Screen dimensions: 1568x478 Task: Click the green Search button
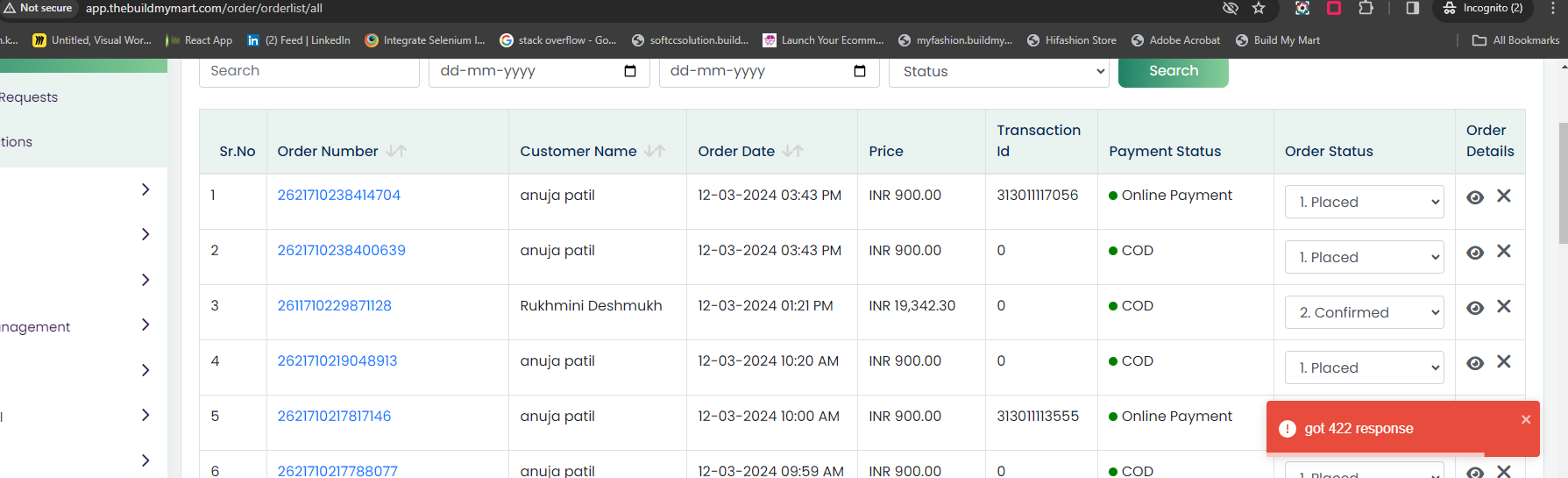pyautogui.click(x=1173, y=71)
